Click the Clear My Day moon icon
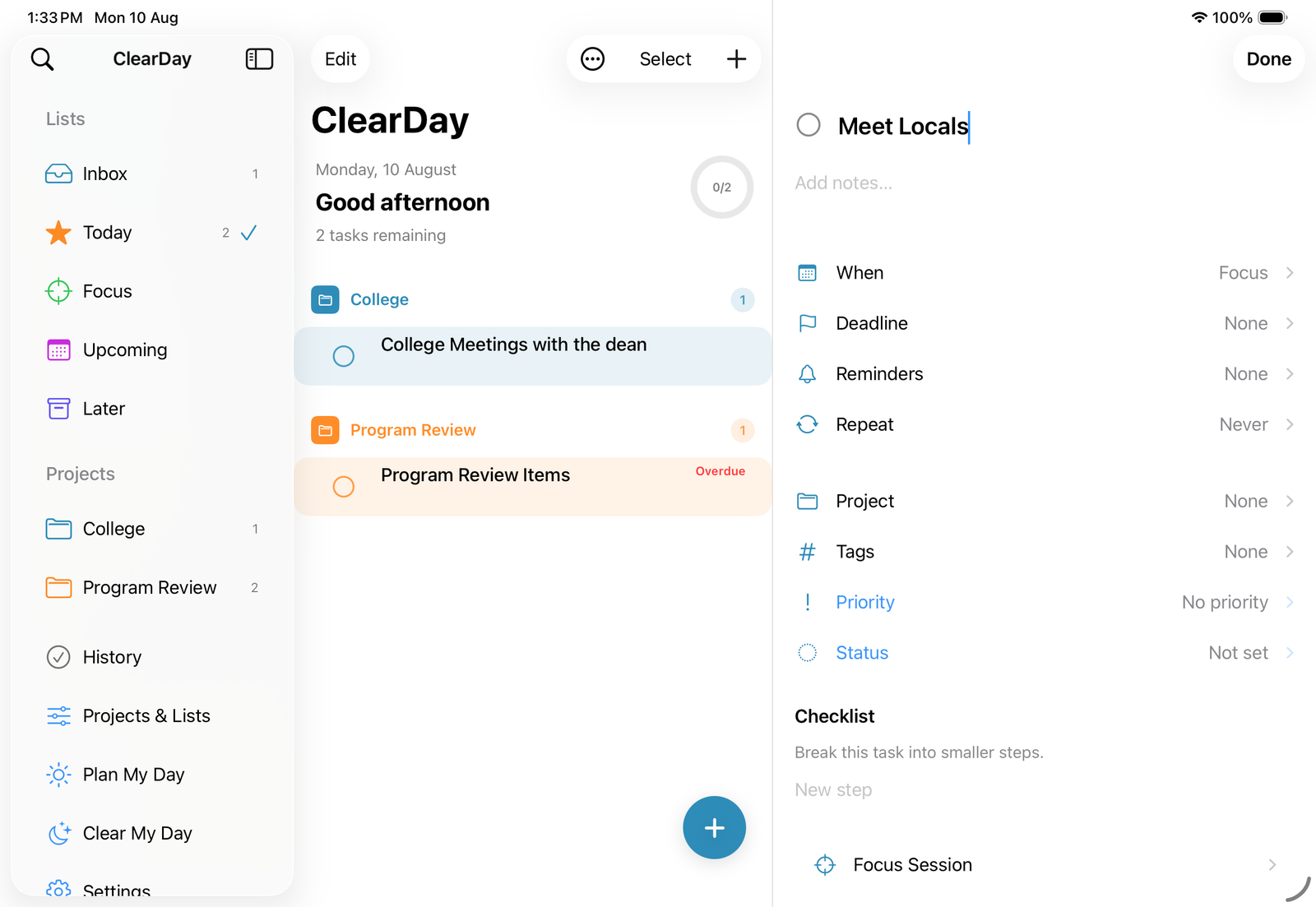 (x=58, y=833)
